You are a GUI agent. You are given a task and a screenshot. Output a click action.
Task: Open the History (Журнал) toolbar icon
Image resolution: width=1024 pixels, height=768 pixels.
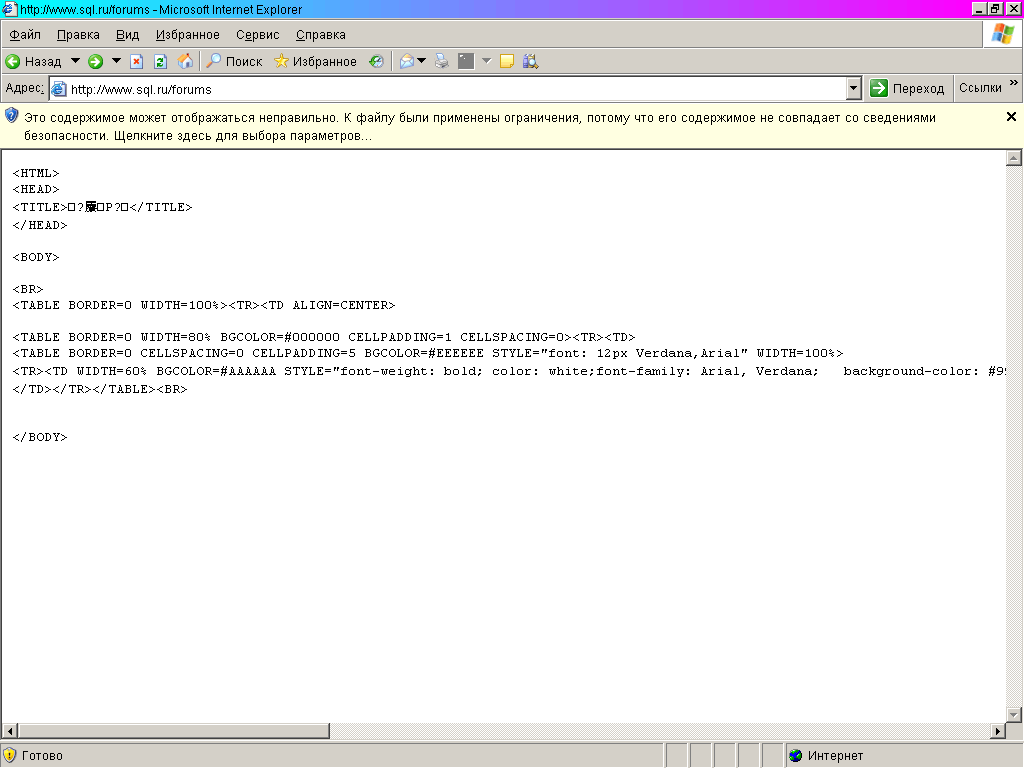pos(376,62)
